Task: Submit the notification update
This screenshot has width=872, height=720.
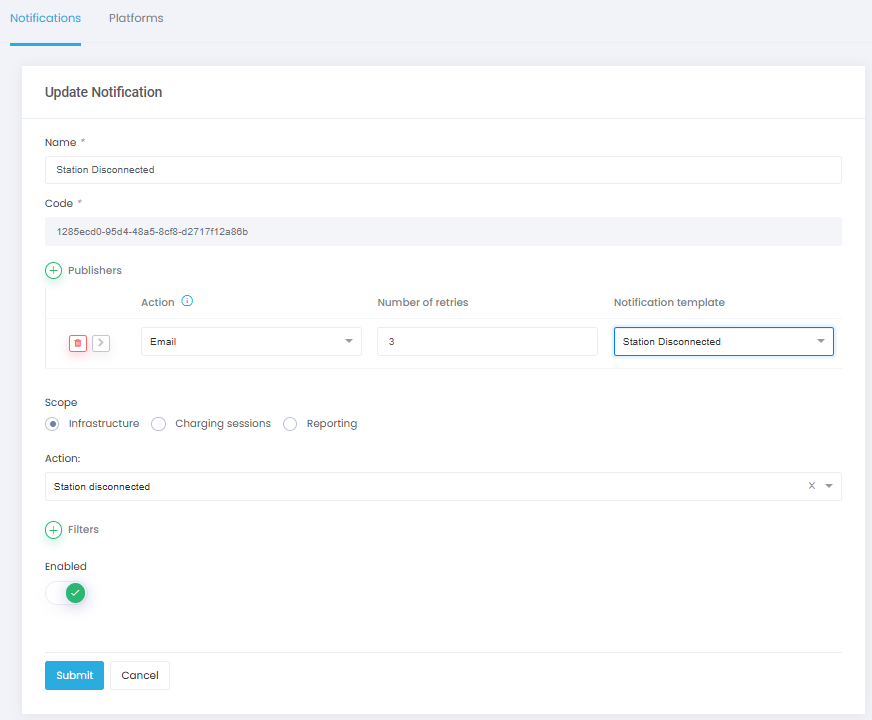Action: point(74,675)
